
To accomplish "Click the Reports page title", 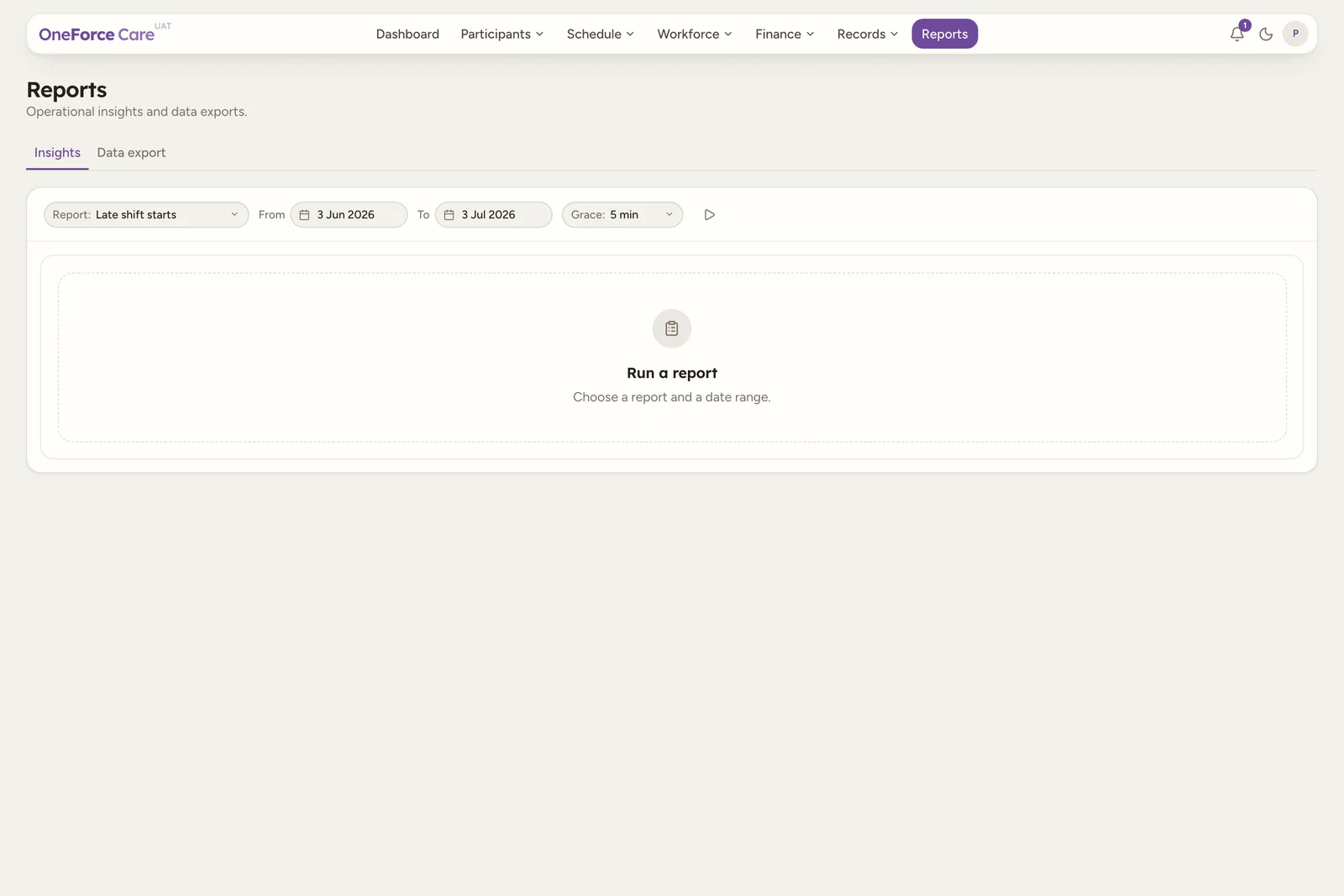I will coord(66,90).
